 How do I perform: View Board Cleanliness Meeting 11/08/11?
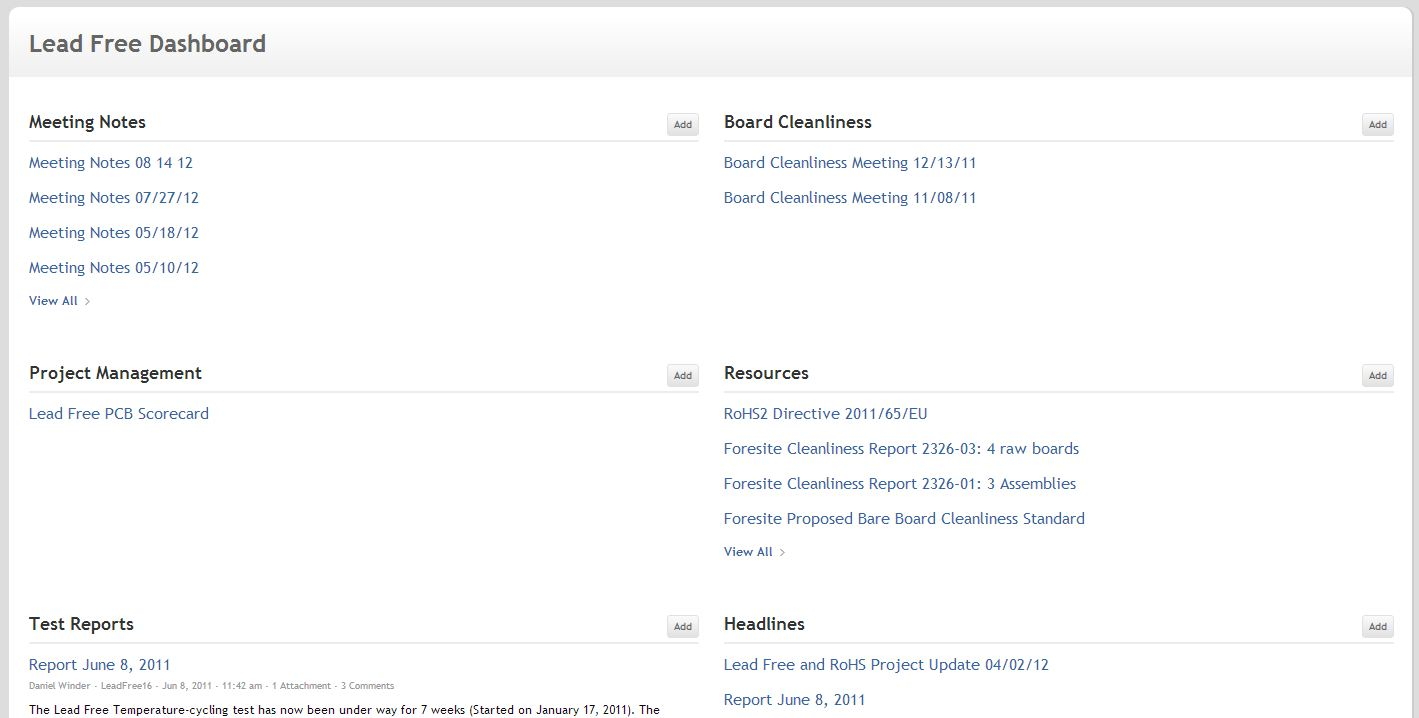[849, 198]
